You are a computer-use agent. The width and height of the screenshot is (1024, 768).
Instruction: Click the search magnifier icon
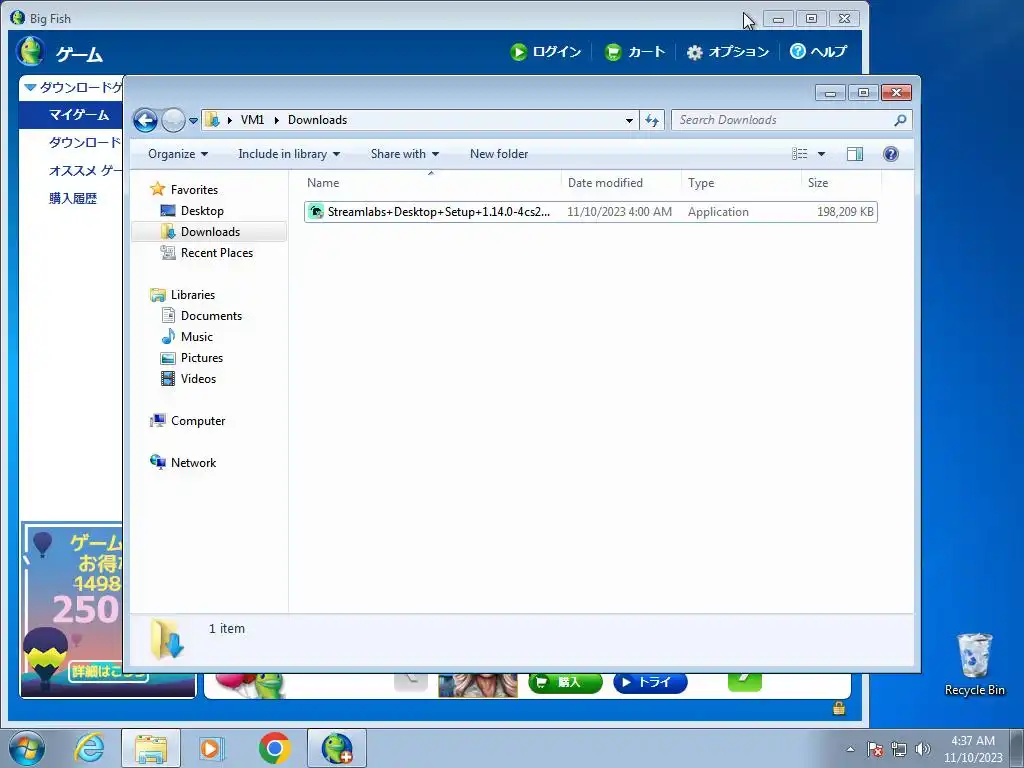coord(901,120)
